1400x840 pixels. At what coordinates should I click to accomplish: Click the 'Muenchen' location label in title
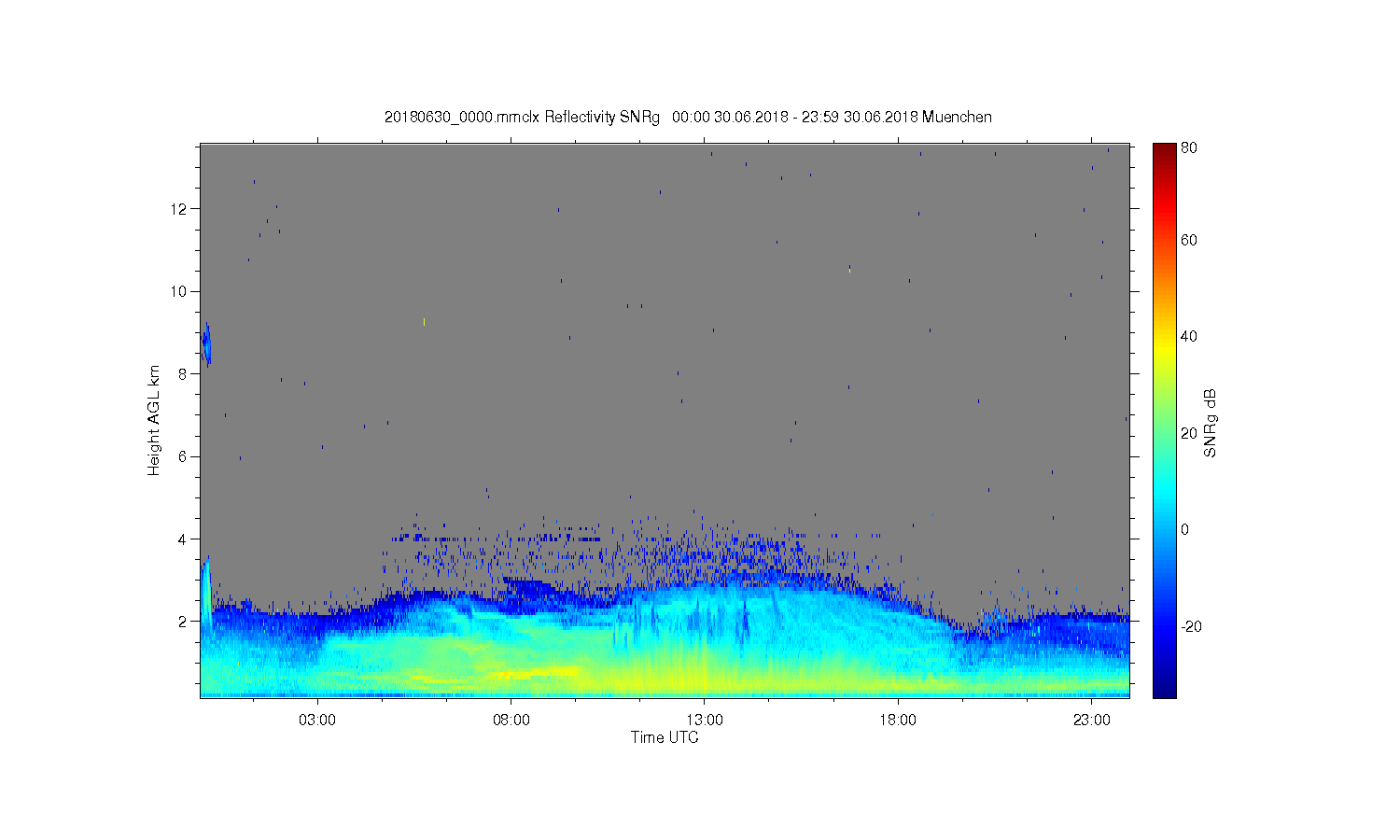point(957,118)
